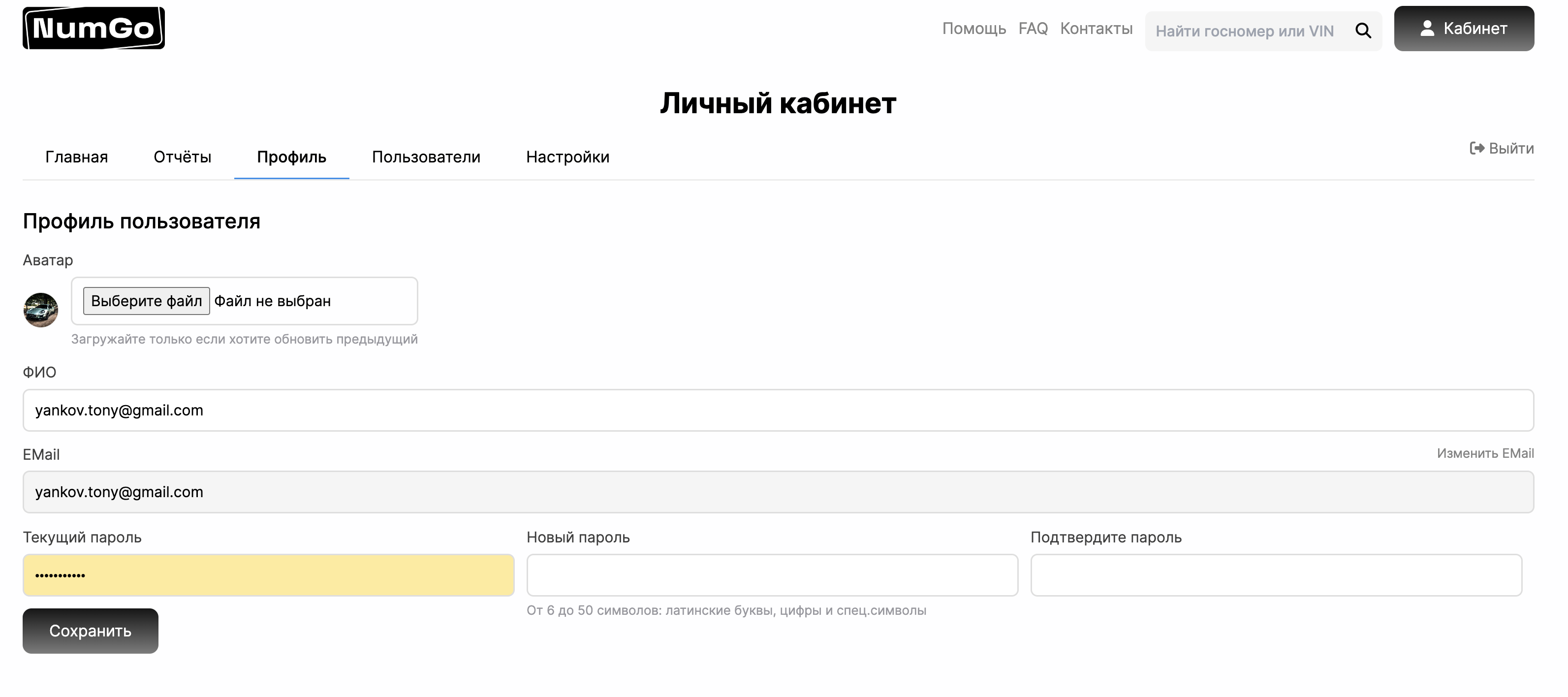This screenshot has width=1568, height=697.
Task: Click the Изменить EMail link
Action: (x=1485, y=453)
